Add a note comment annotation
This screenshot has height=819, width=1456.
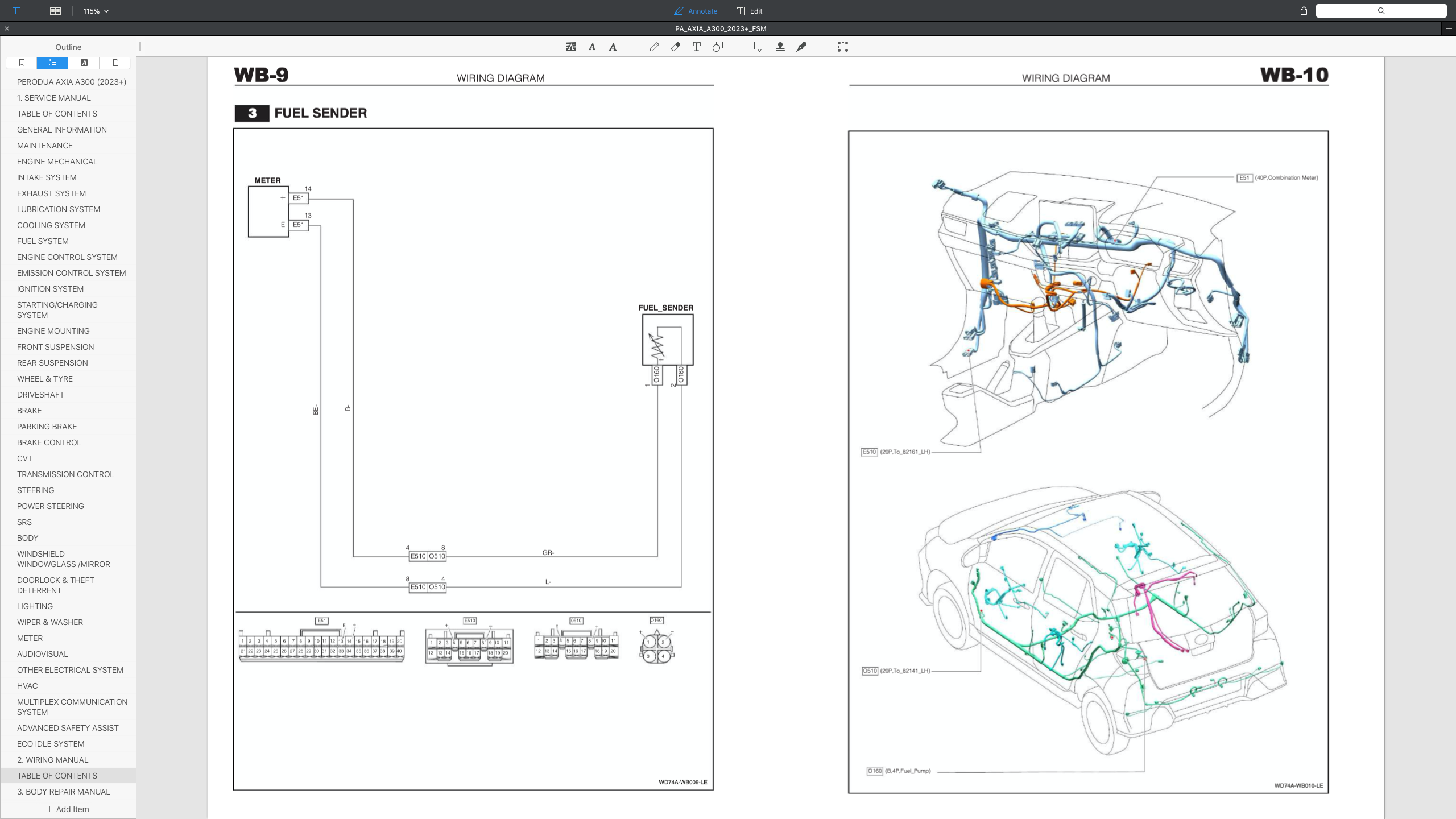tap(759, 47)
